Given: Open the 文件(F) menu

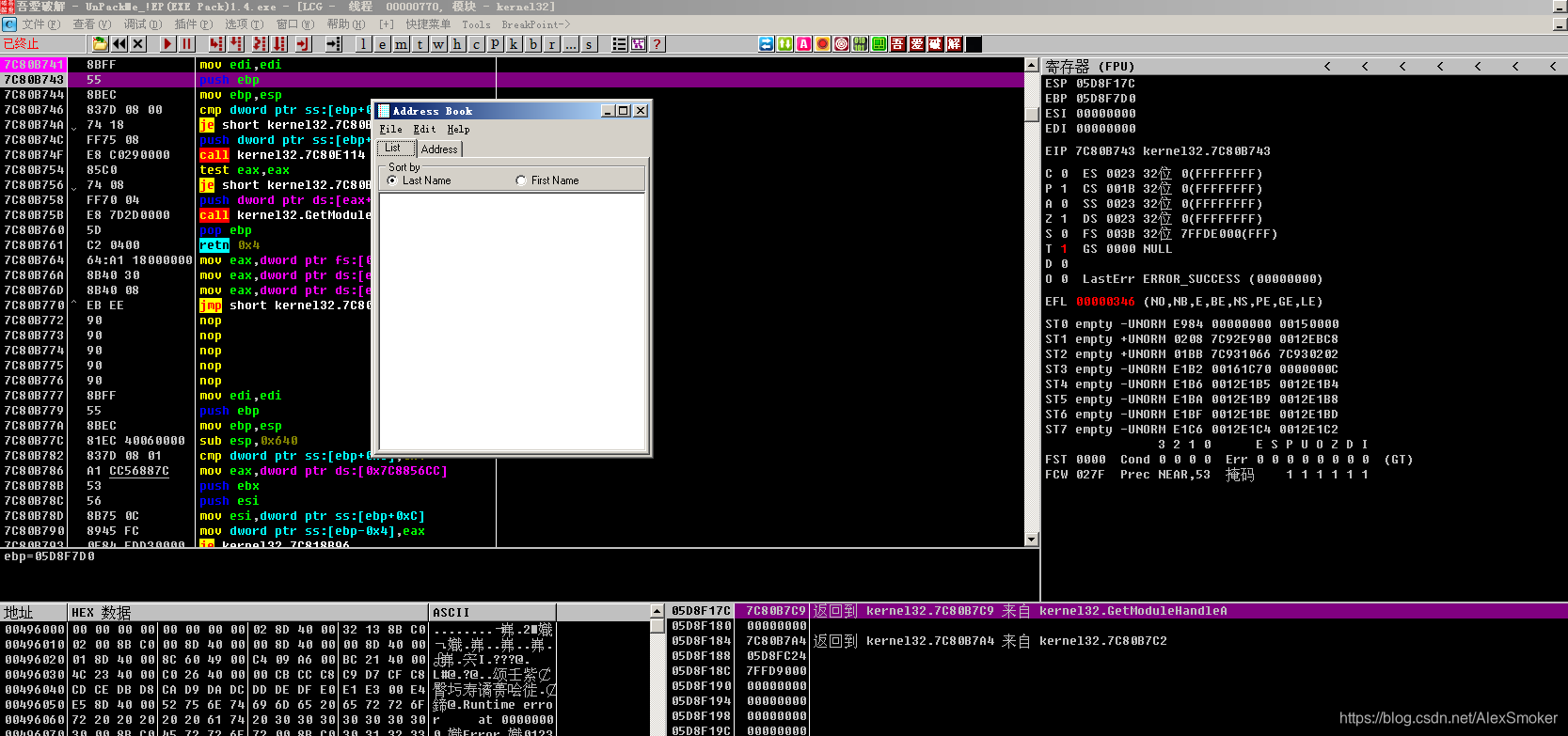Looking at the screenshot, I should tap(40, 24).
